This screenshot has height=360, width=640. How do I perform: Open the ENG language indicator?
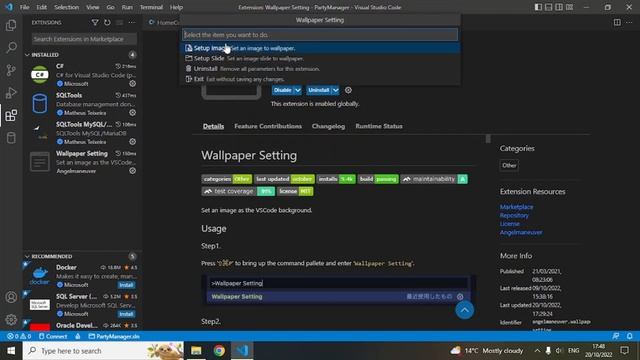coord(573,351)
